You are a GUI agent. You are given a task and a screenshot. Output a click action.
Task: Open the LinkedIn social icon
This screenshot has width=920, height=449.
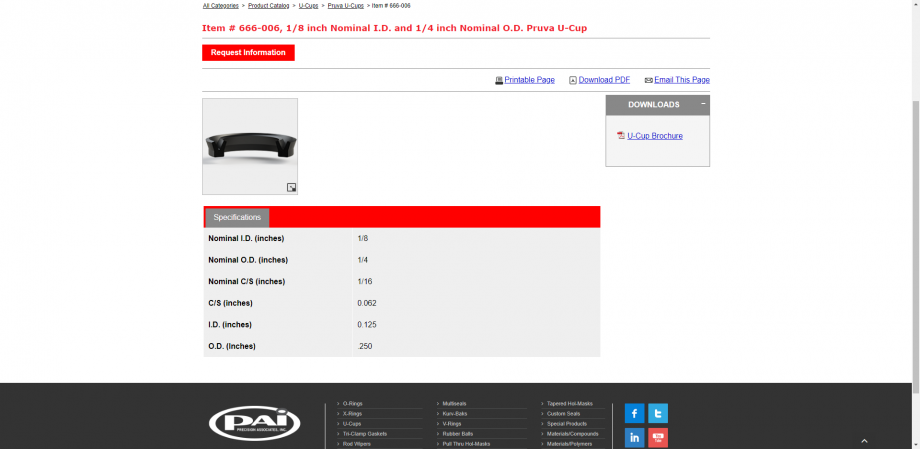pos(634,437)
